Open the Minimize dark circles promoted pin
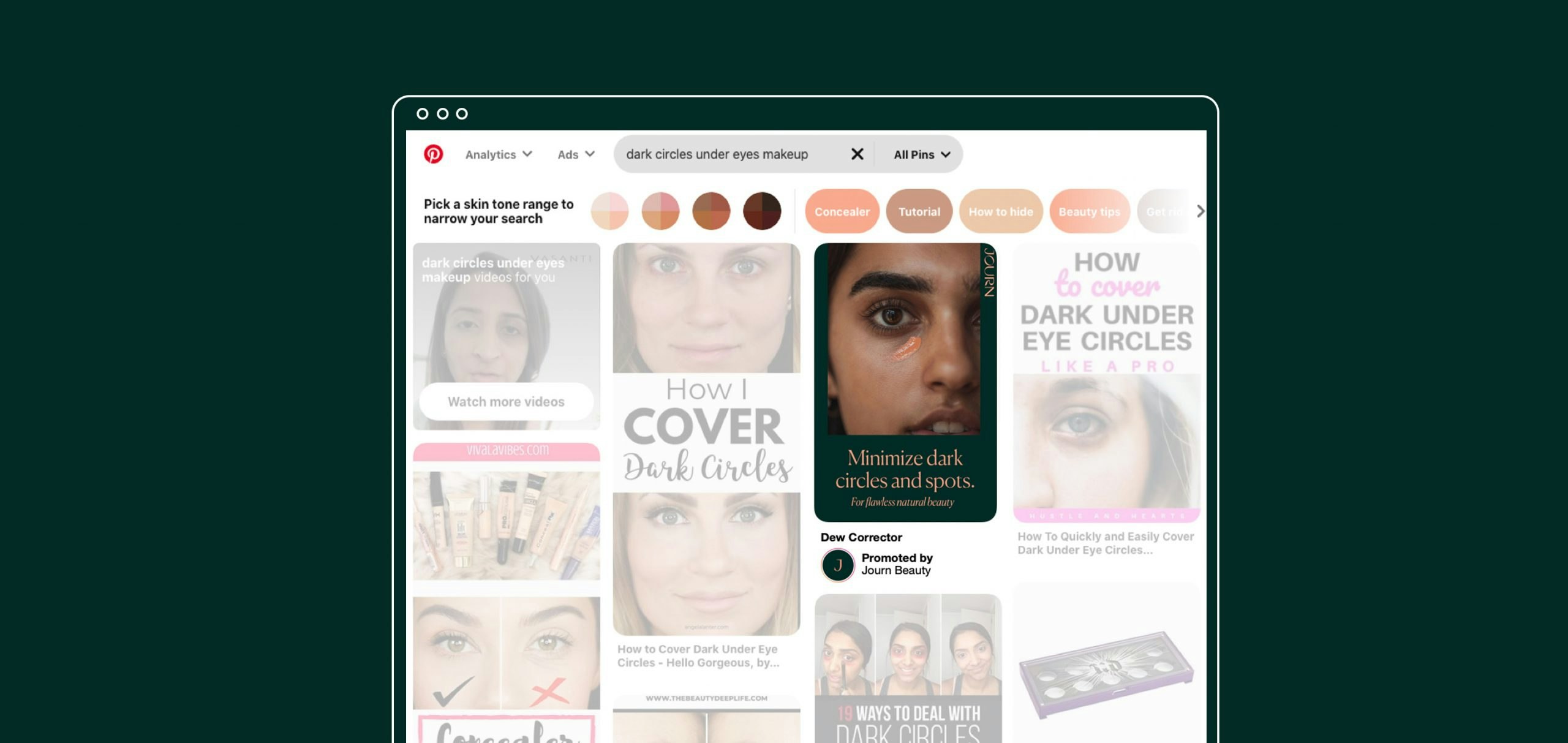 [x=905, y=382]
